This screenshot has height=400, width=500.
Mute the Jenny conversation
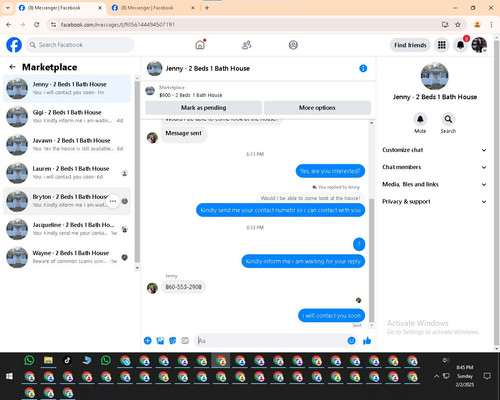click(x=420, y=119)
